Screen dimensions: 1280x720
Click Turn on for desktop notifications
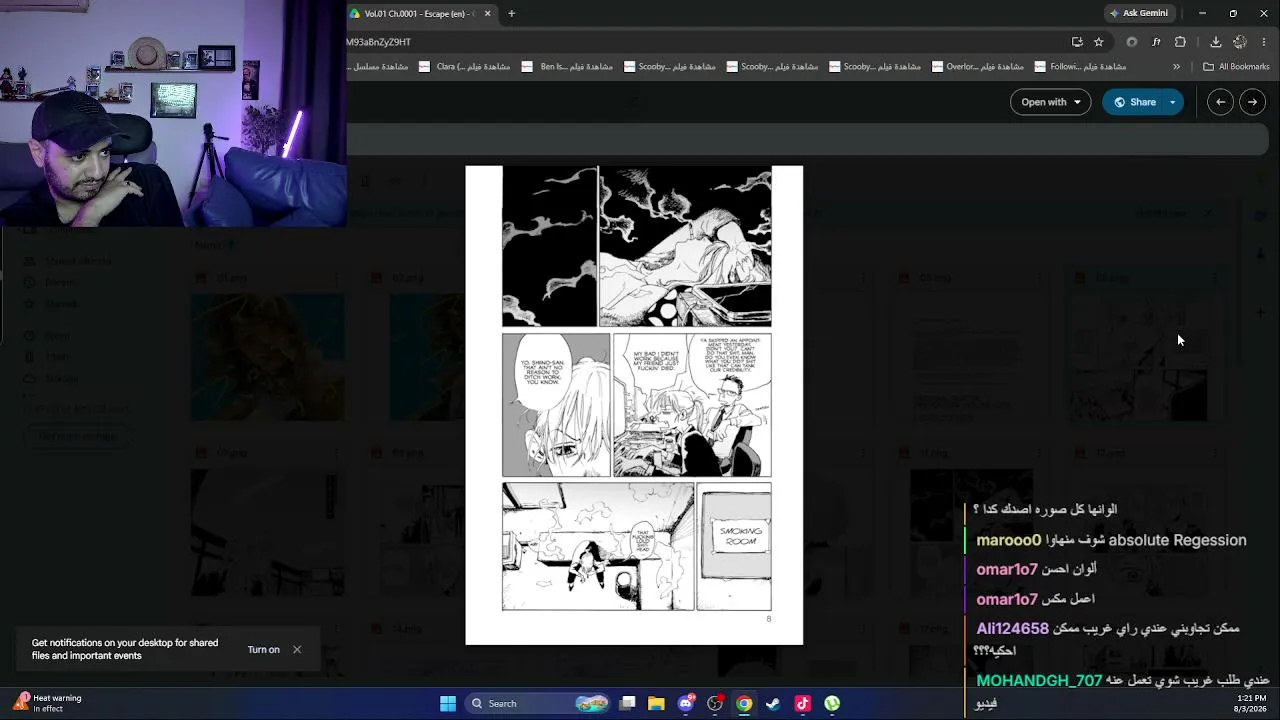(263, 650)
